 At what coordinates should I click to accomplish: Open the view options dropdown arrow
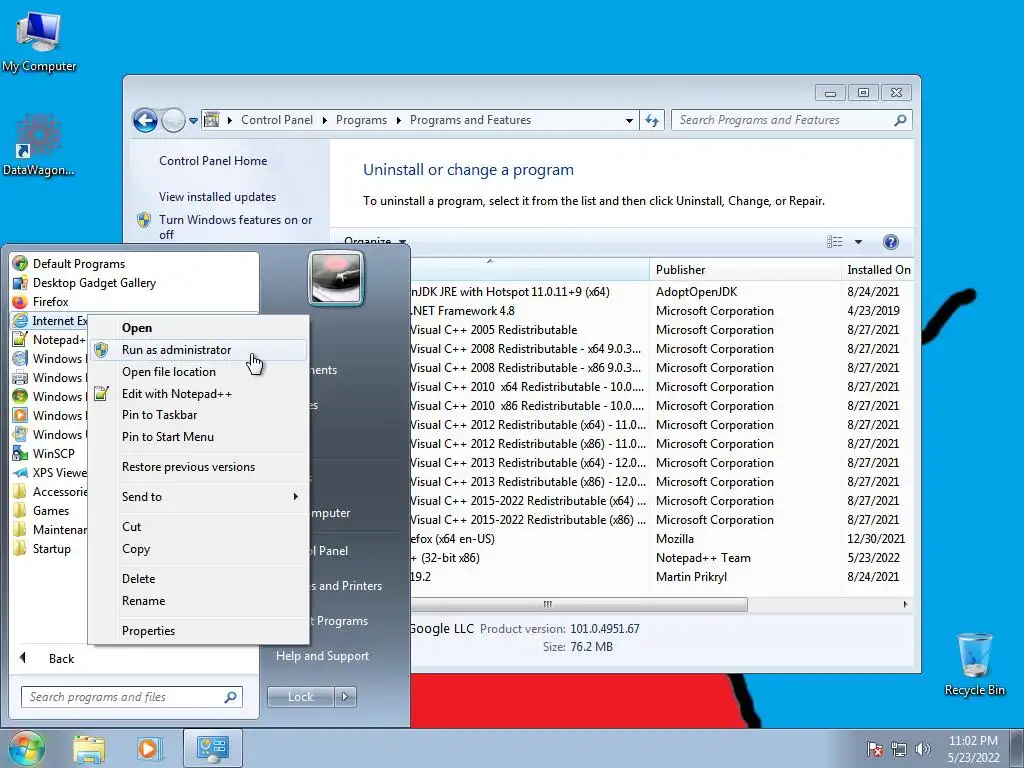point(858,242)
